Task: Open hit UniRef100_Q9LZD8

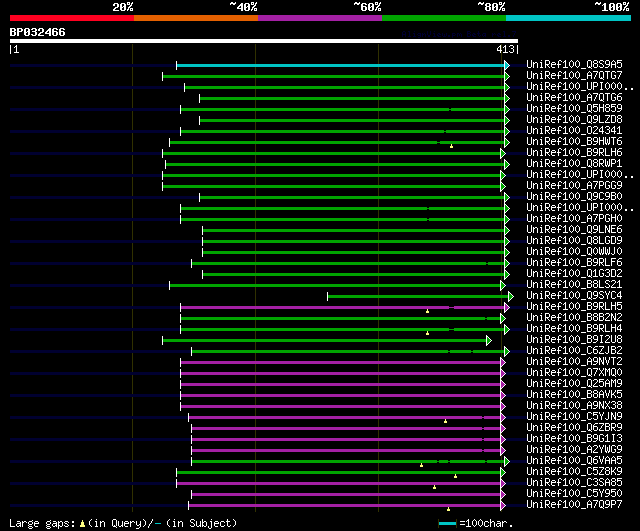Action: [x=574, y=120]
